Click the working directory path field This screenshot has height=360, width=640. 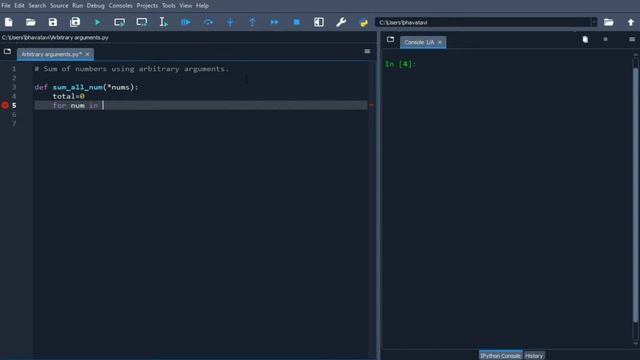click(483, 22)
